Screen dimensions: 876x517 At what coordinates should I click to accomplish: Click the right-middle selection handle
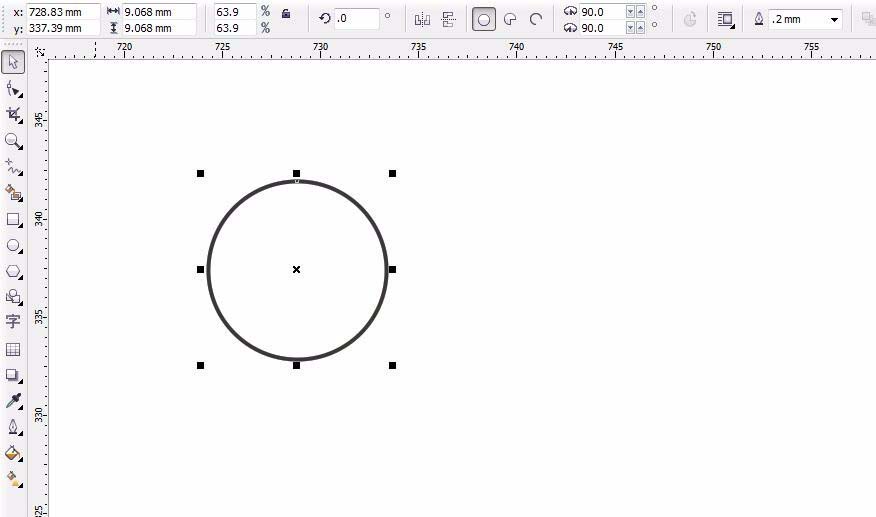tap(392, 269)
